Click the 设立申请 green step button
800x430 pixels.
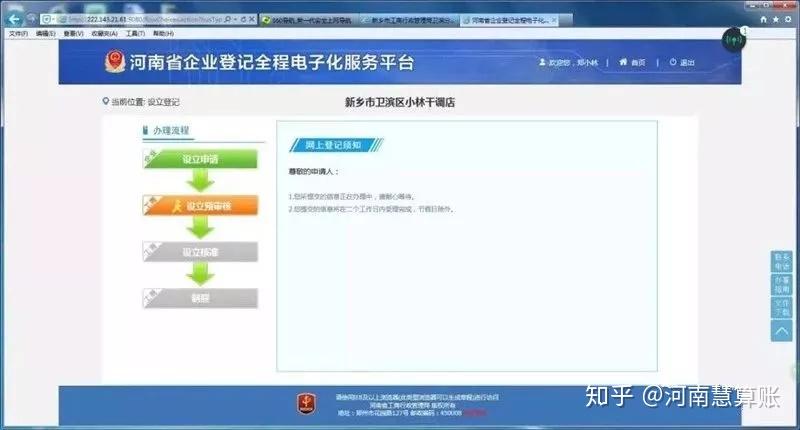click(x=200, y=159)
